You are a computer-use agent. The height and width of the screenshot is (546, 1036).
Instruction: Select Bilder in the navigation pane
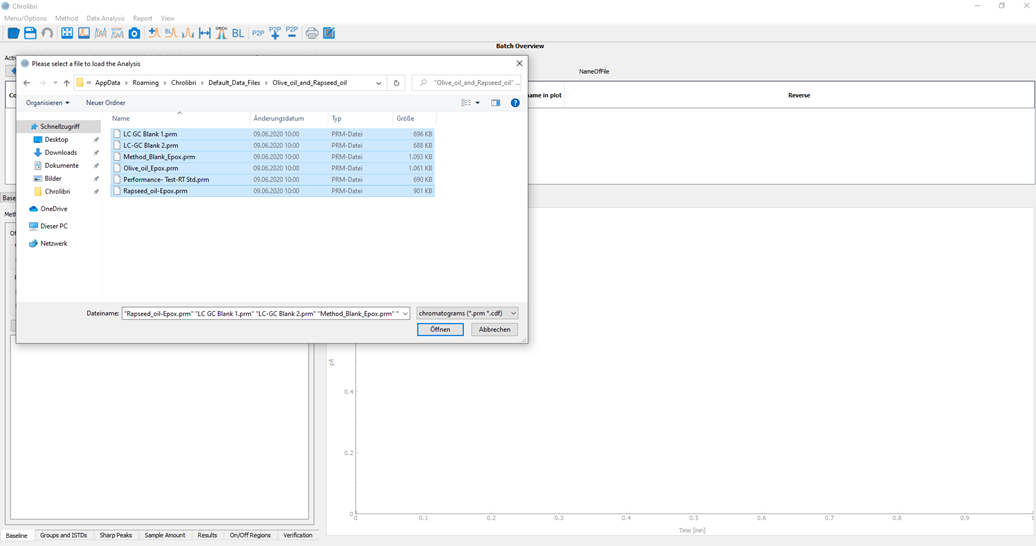53,178
